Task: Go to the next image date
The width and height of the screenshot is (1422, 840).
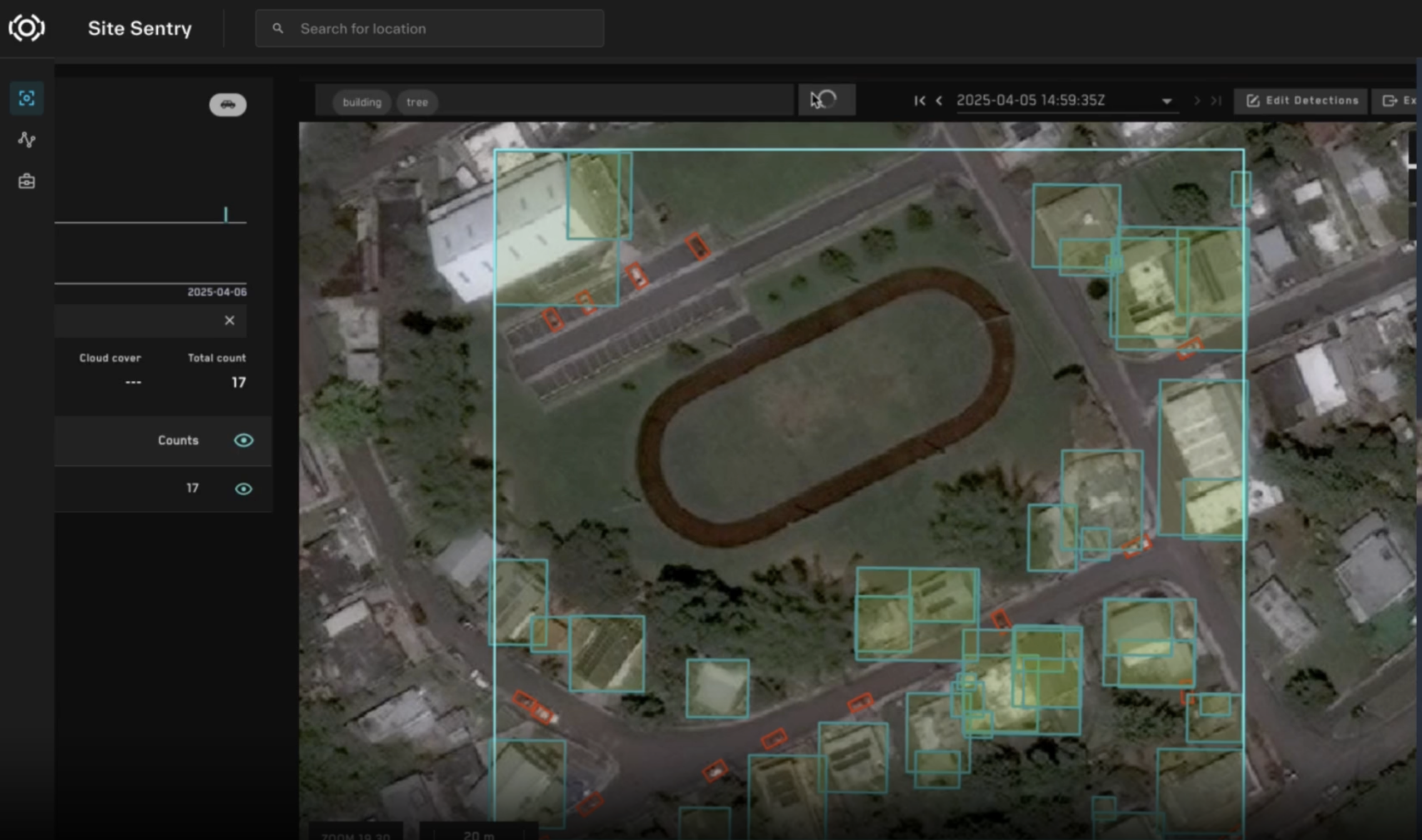Action: tap(1196, 100)
